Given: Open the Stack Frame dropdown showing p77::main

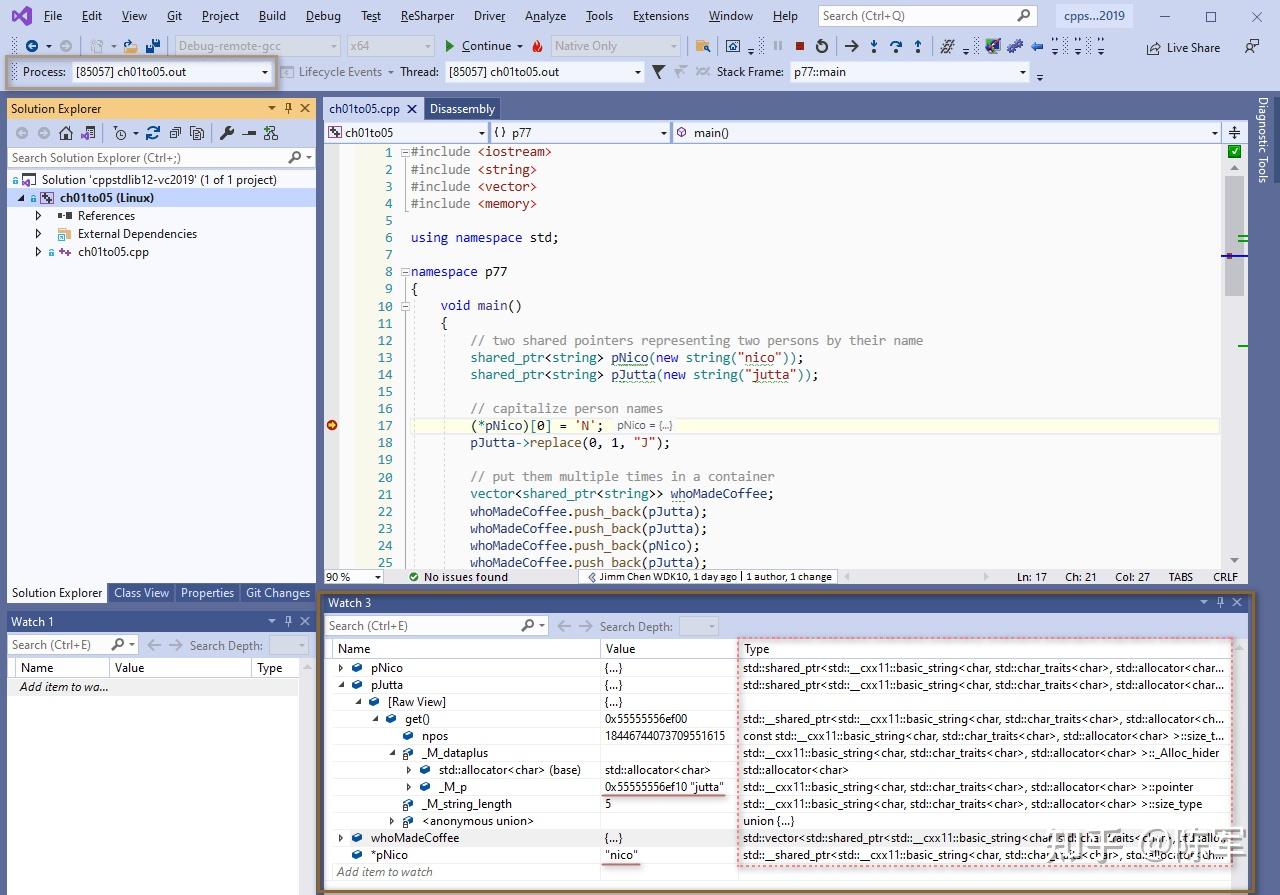Looking at the screenshot, I should pyautogui.click(x=1021, y=71).
